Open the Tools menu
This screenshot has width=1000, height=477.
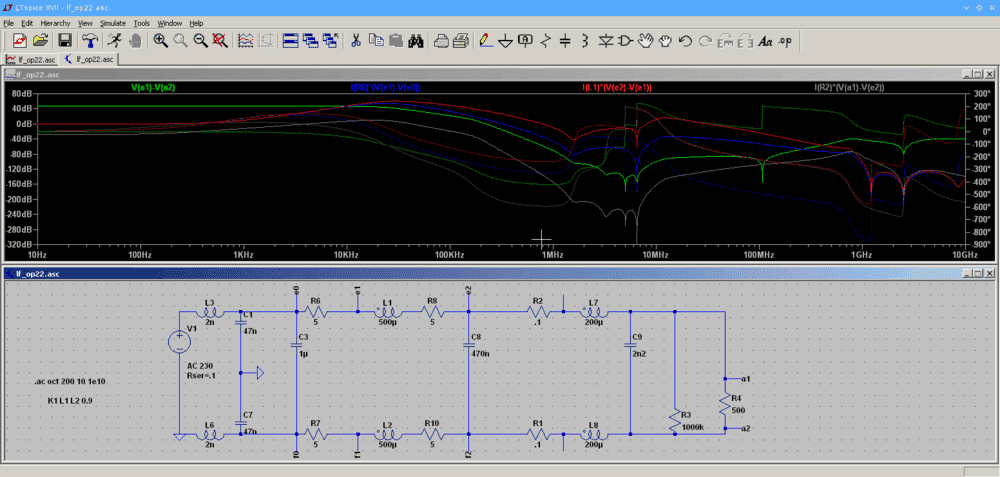pos(142,22)
